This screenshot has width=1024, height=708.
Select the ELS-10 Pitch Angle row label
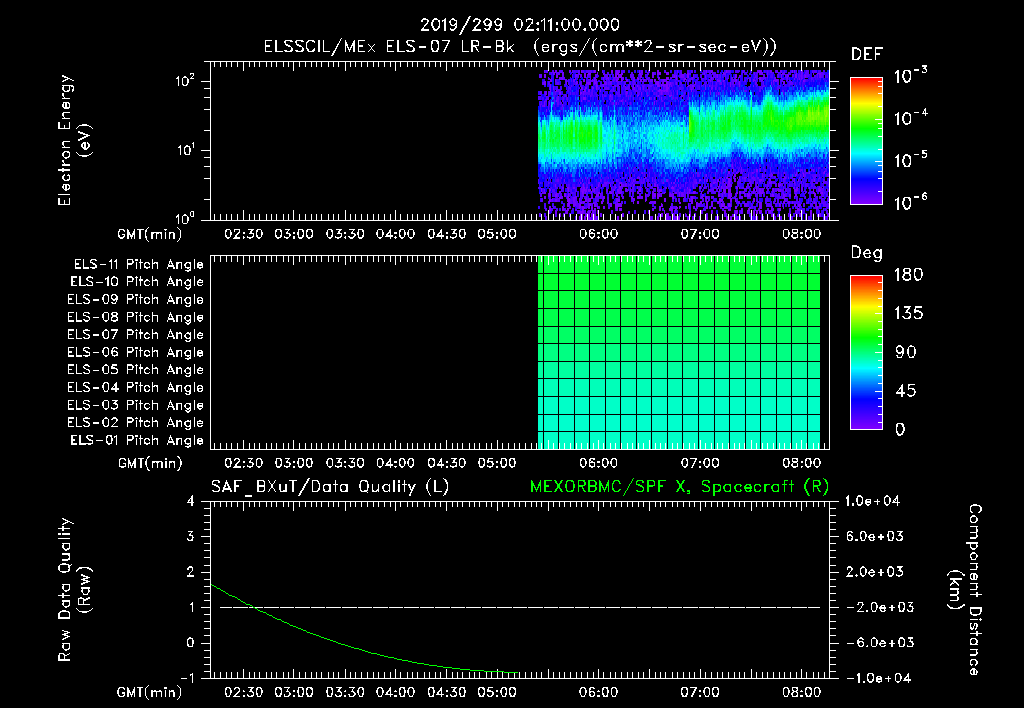[137, 282]
